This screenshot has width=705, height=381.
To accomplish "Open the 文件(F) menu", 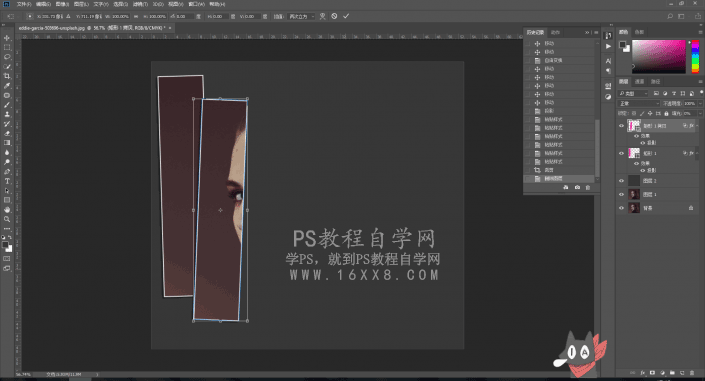I will coord(24,4).
